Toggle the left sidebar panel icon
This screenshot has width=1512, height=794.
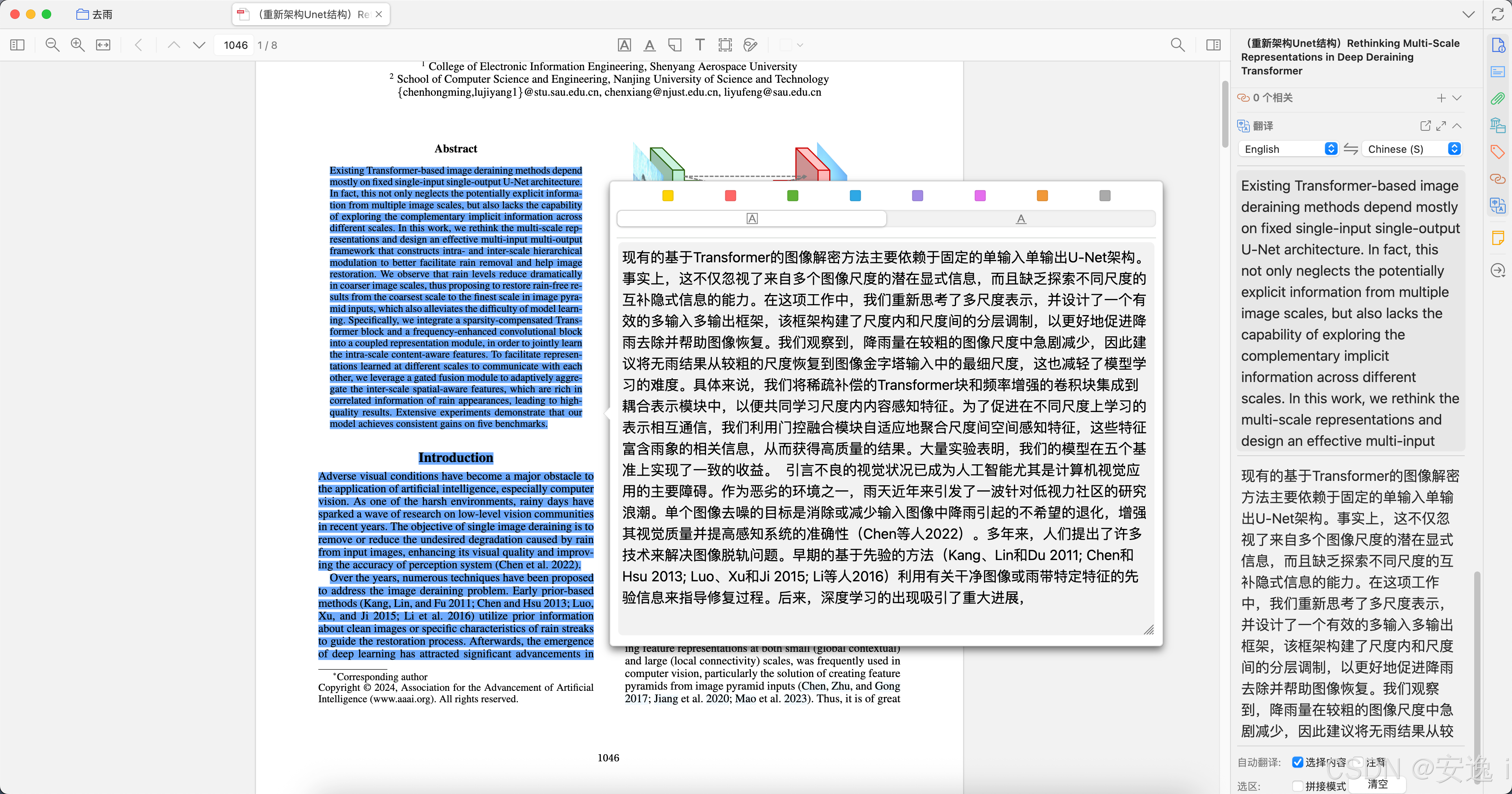click(x=18, y=45)
